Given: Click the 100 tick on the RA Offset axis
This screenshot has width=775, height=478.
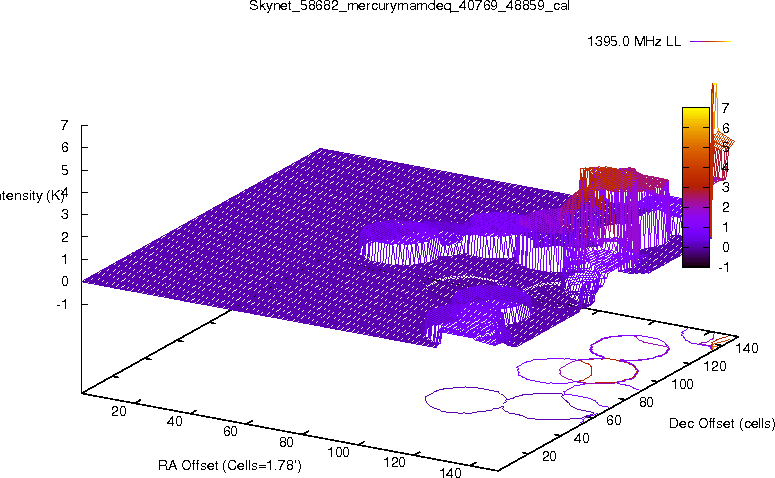Looking at the screenshot, I should tap(338, 452).
